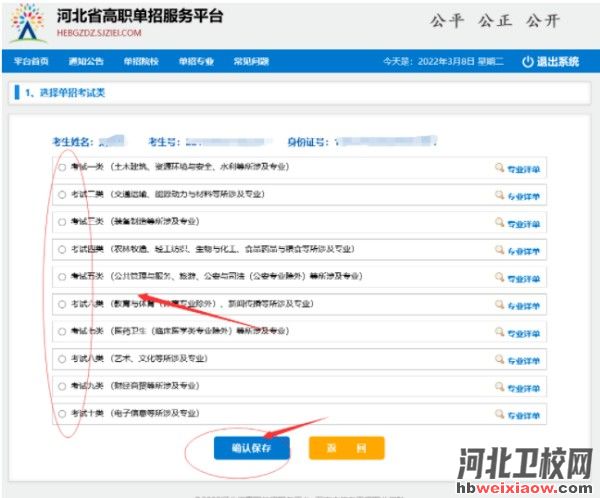
Task: Click magnifier icon in the 考试九类 row
Action: [x=499, y=386]
